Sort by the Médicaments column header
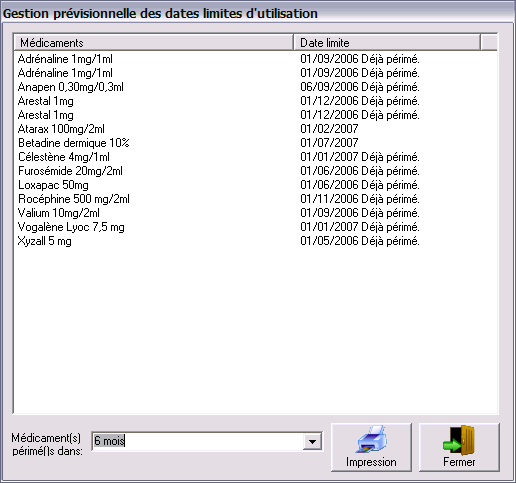Image resolution: width=516 pixels, height=483 pixels. [154, 42]
